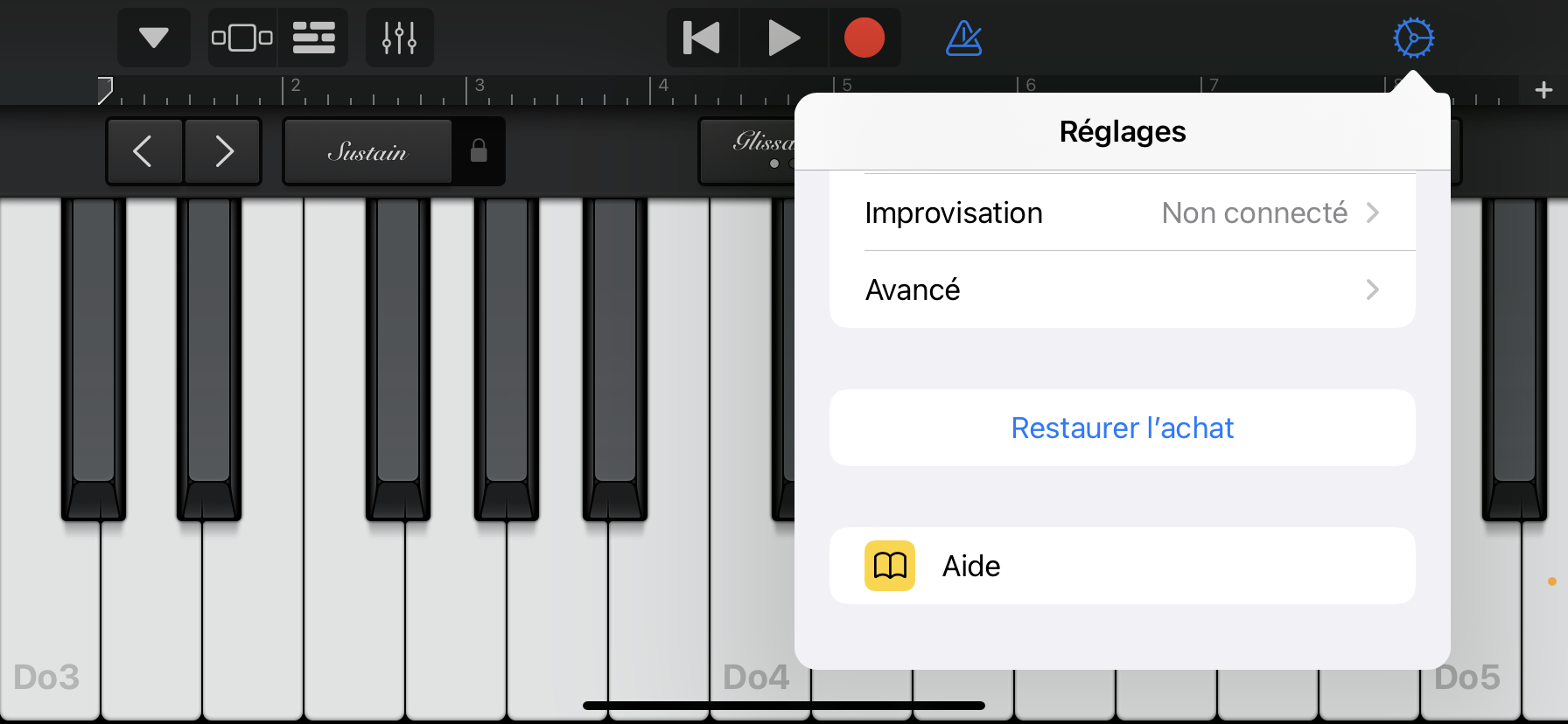This screenshot has width=1568, height=724.
Task: Start playback with Play button
Action: coord(783,38)
